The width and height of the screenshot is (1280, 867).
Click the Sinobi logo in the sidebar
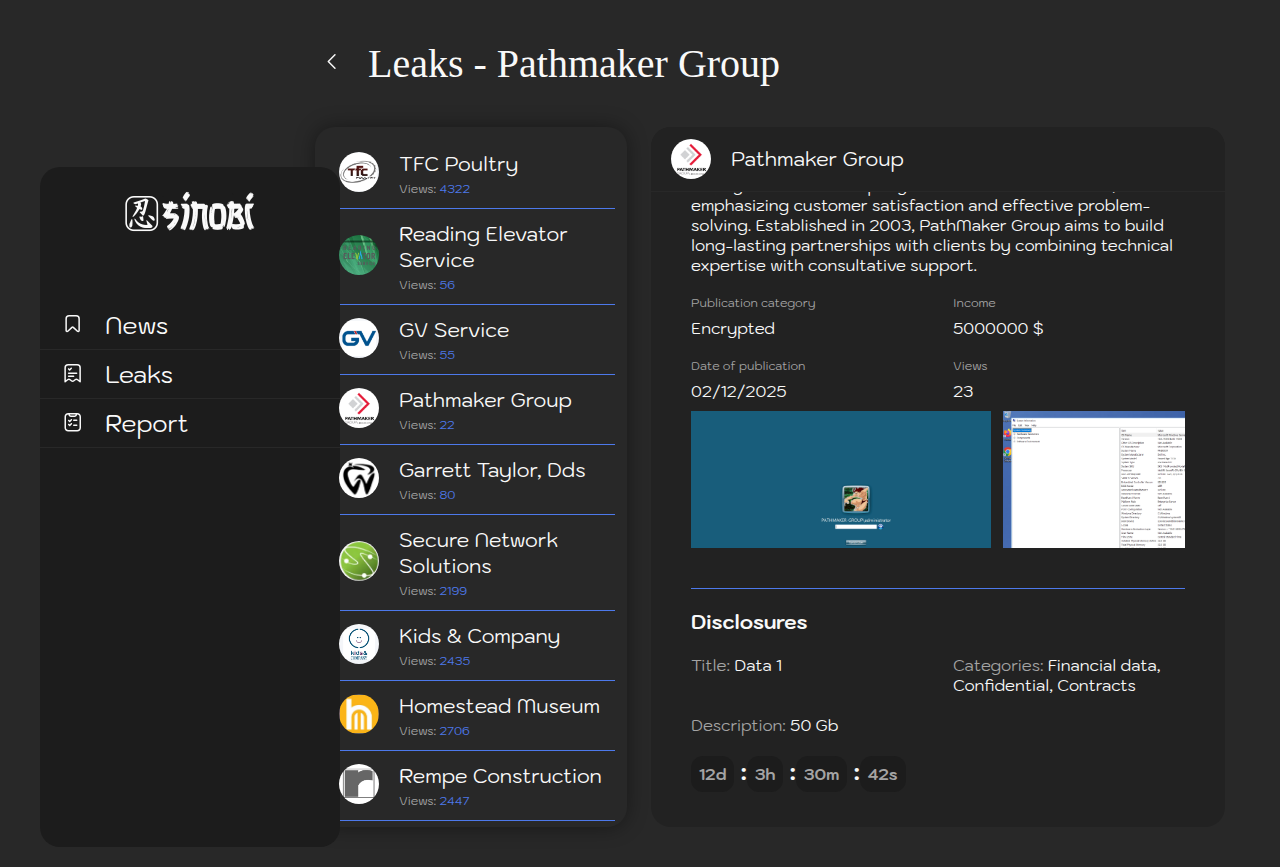coord(190,212)
